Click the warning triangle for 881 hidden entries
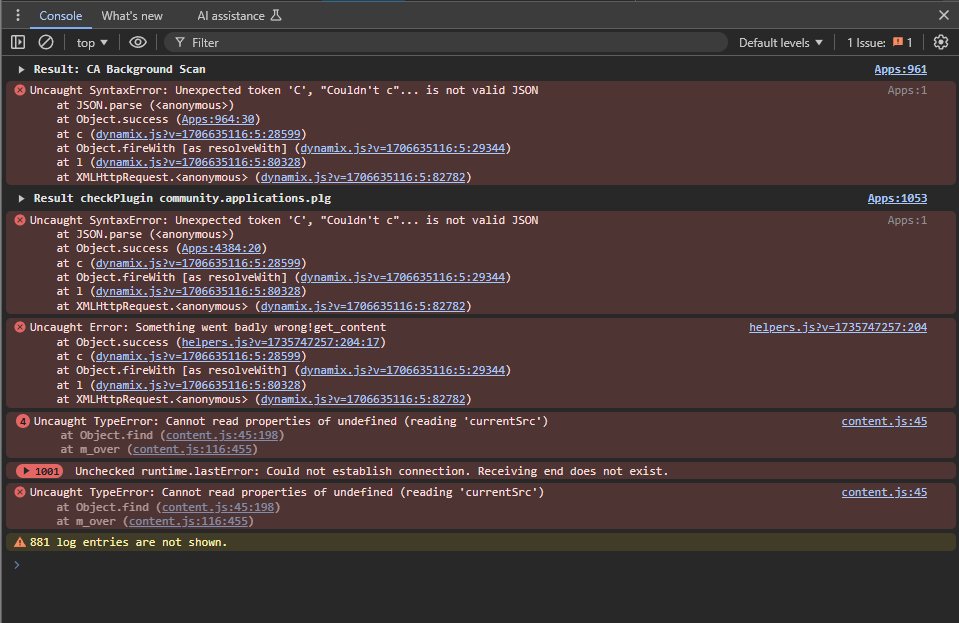Screen dimensions: 959x623 click(20, 542)
